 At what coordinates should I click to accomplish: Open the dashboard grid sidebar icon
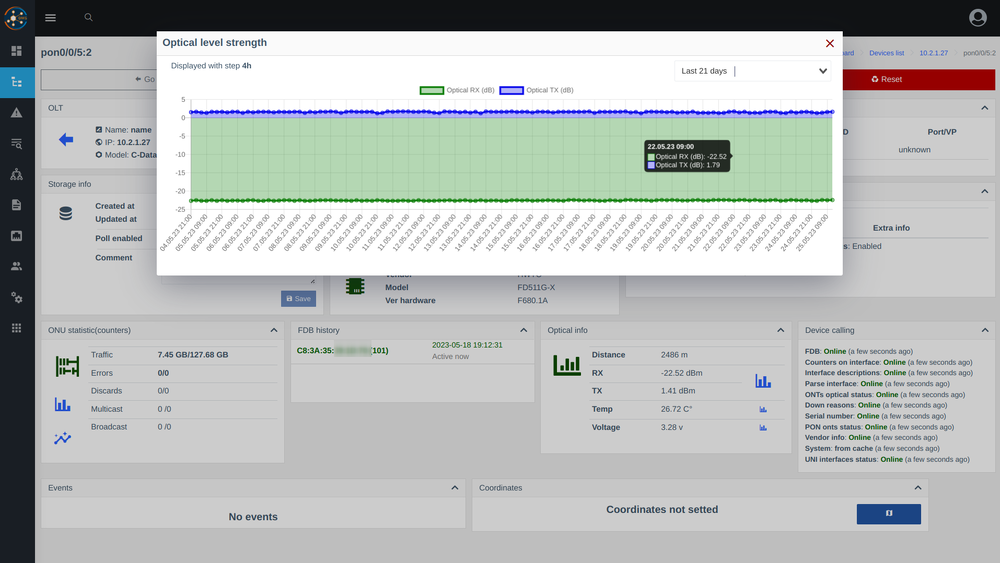click(16, 51)
